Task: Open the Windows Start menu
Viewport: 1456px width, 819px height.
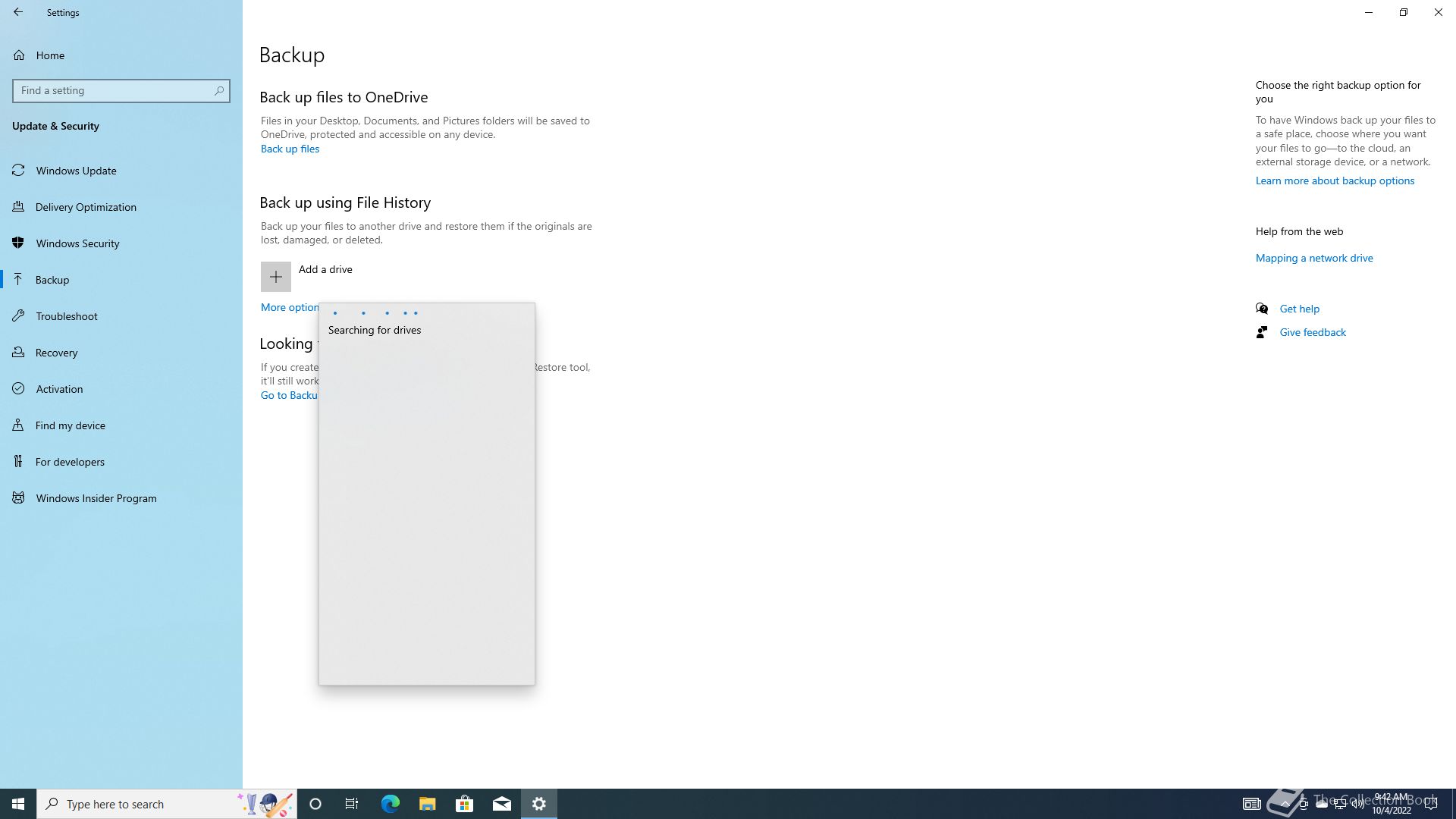Action: 18,804
